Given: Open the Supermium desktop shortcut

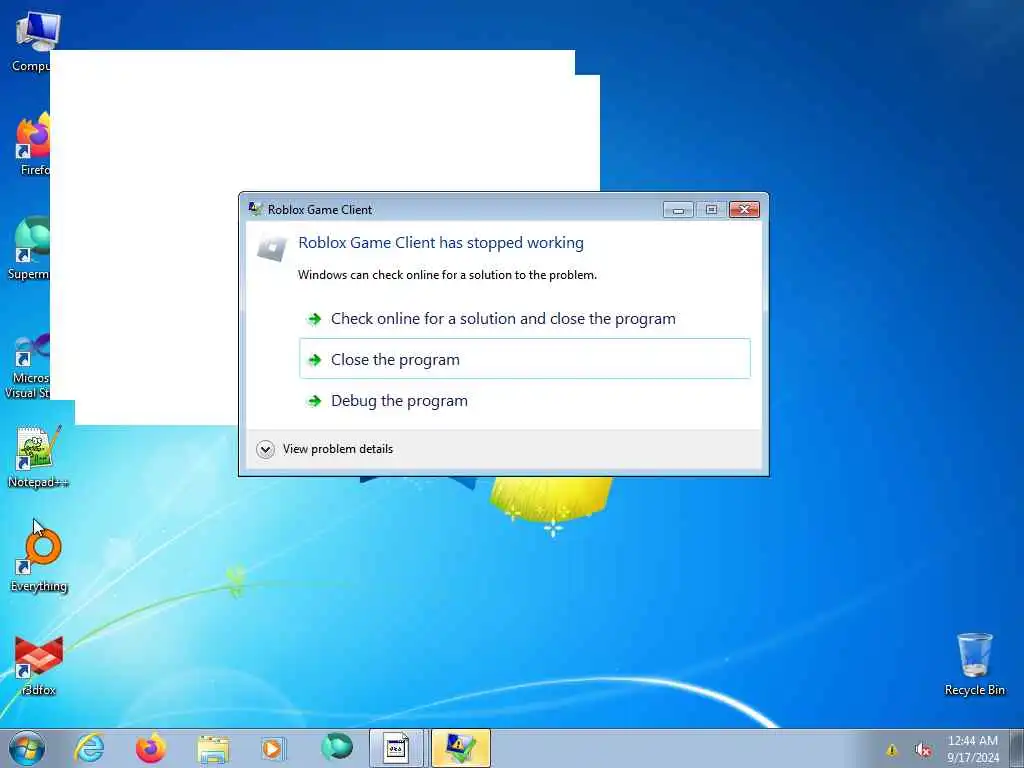Looking at the screenshot, I should [x=29, y=248].
